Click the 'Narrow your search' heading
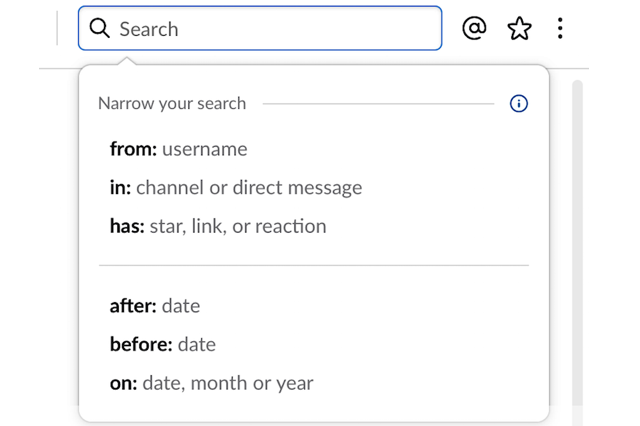The width and height of the screenshot is (640, 426). click(172, 104)
